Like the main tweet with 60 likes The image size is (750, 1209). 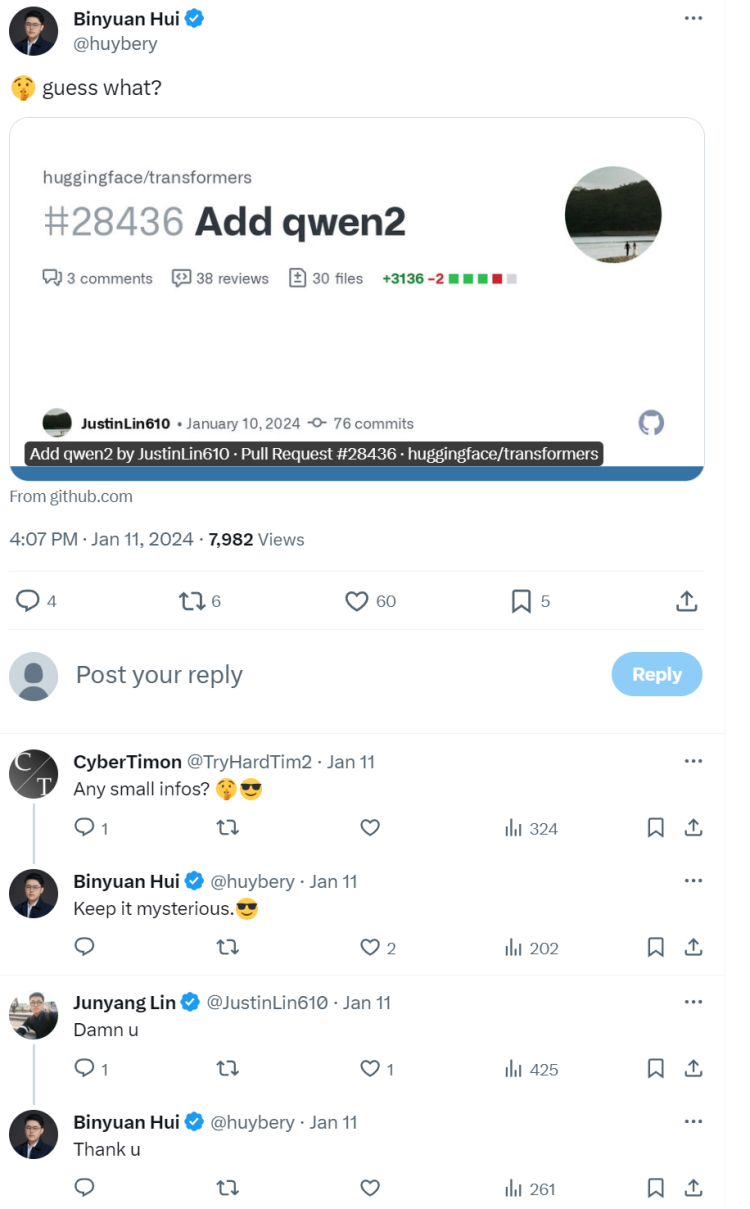click(x=357, y=601)
